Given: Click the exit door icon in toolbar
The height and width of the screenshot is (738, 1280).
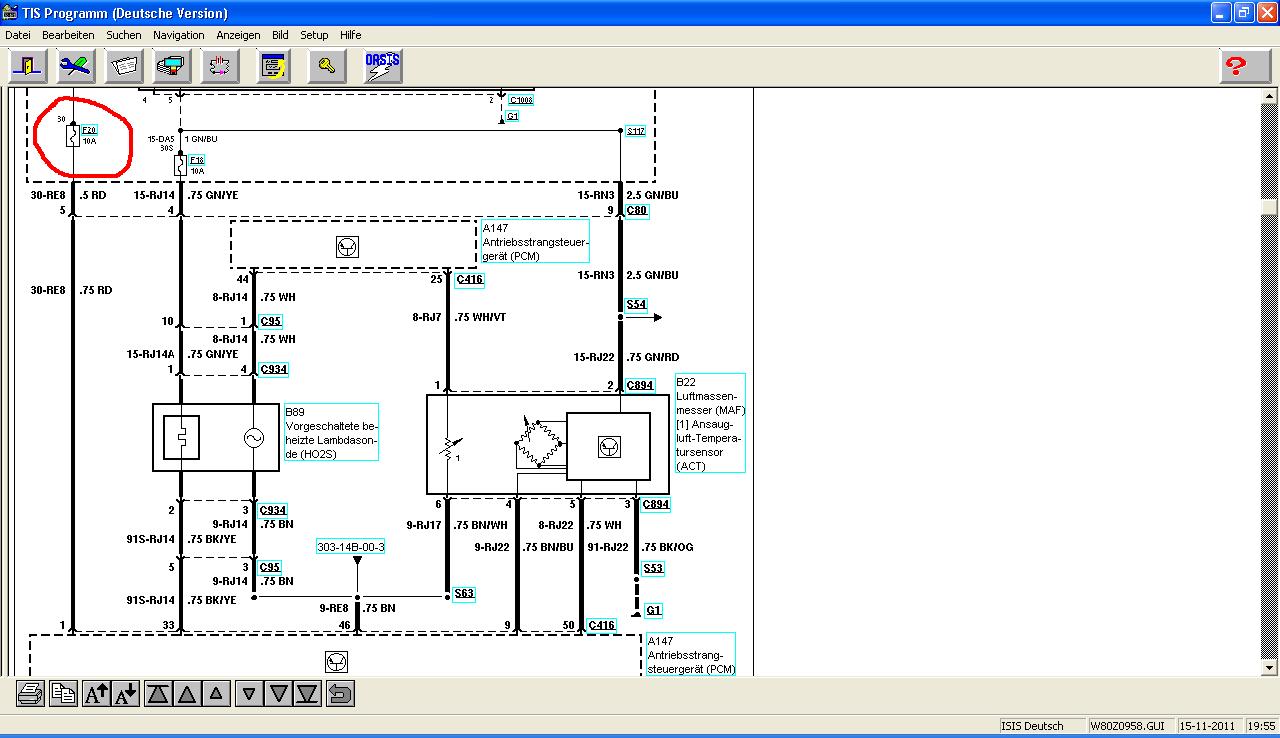Looking at the screenshot, I should (x=29, y=66).
